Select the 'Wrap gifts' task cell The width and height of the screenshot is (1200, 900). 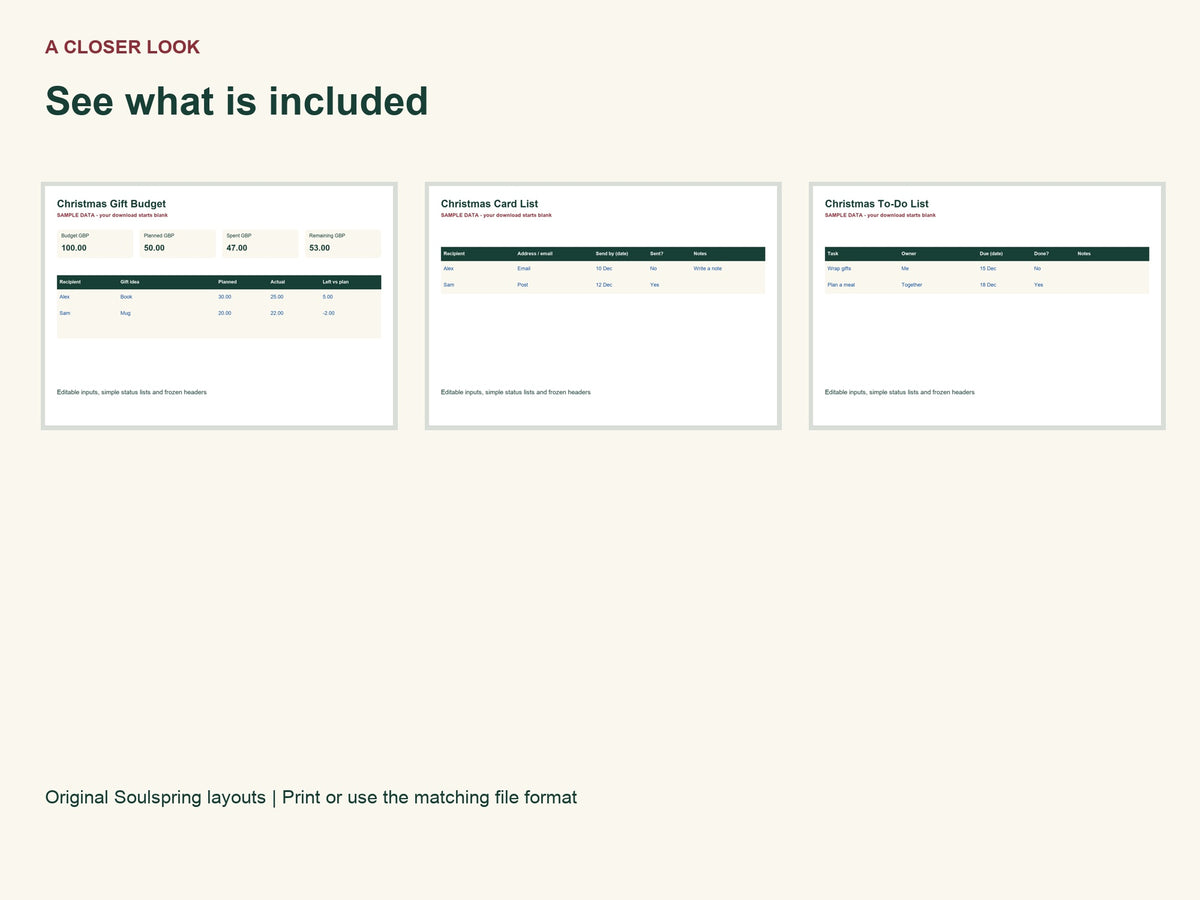click(839, 269)
